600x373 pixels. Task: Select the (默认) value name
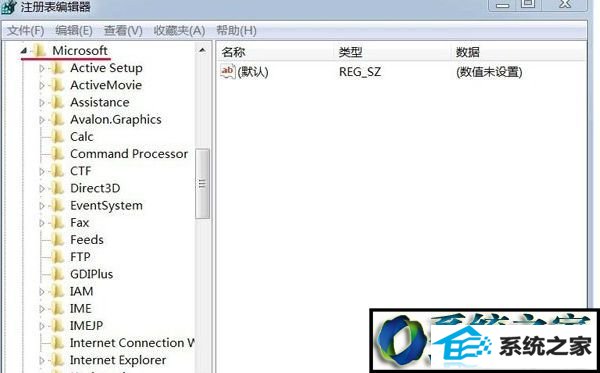[253, 72]
